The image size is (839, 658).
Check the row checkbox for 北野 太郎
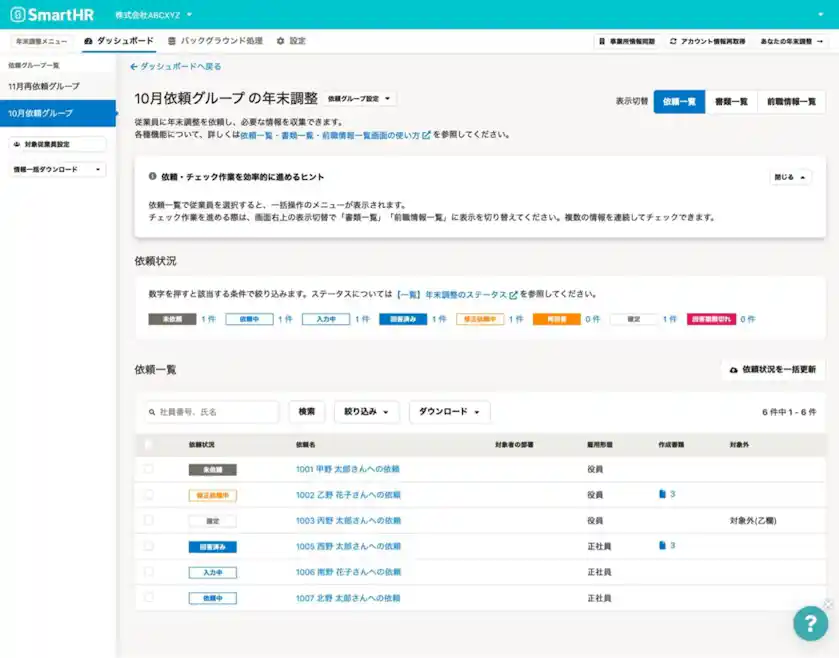(x=148, y=597)
